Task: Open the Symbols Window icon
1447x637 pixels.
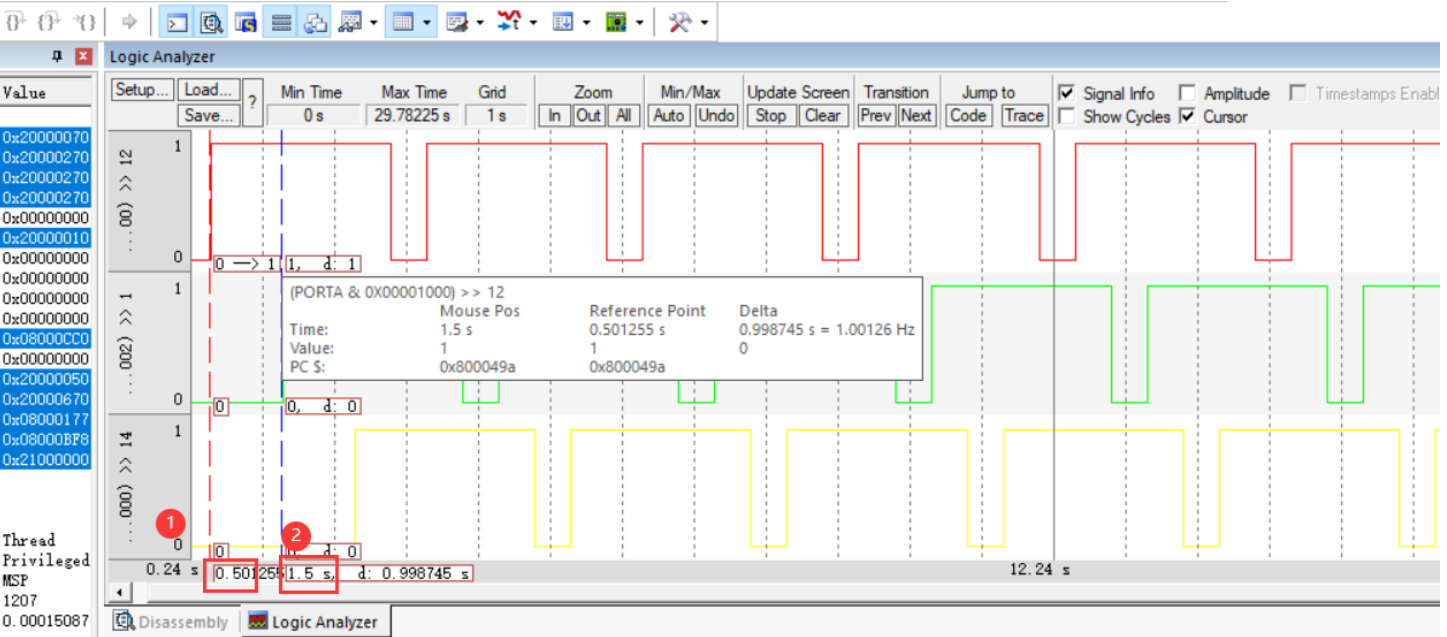Action: point(246,22)
